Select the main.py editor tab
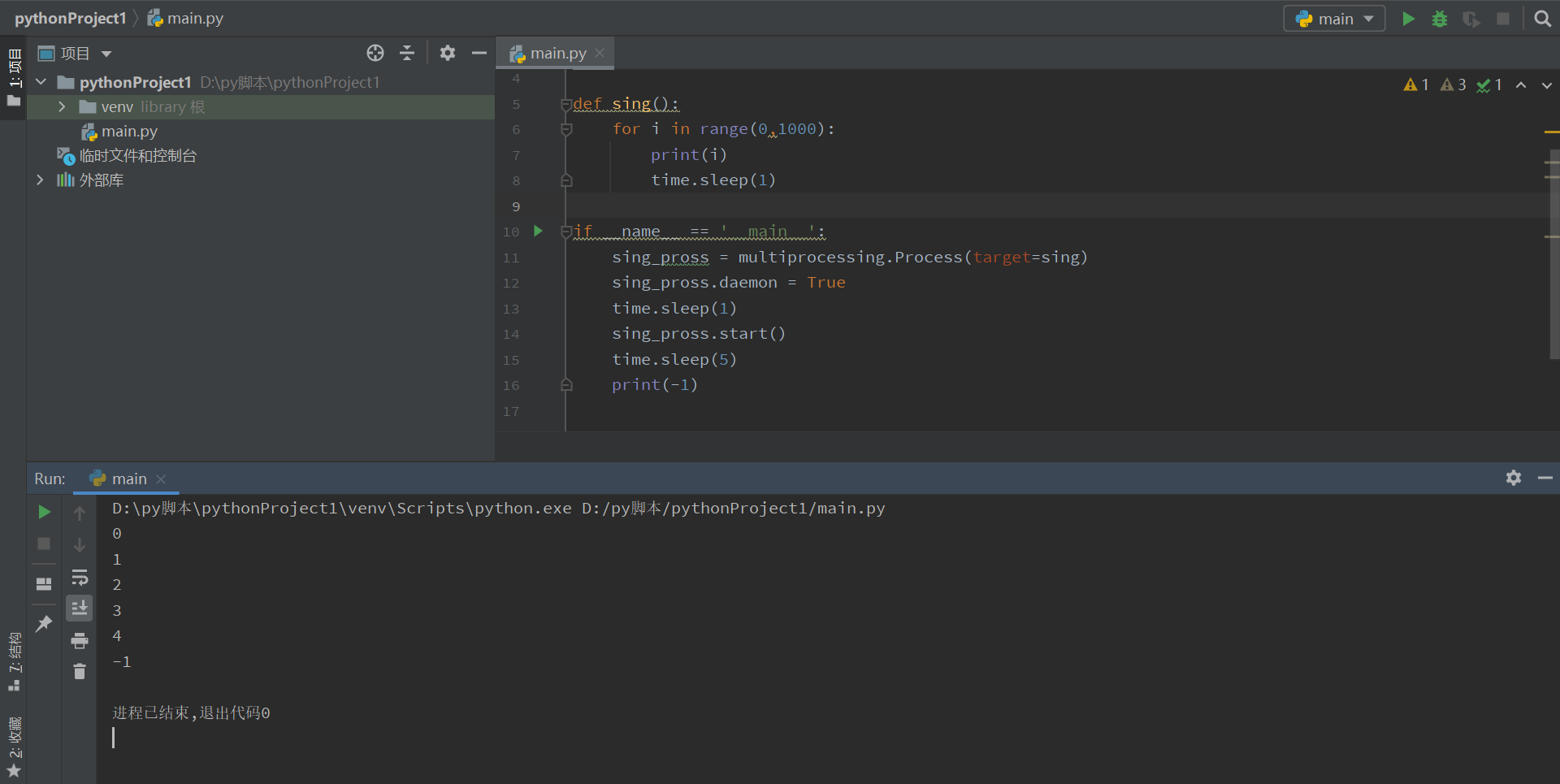 (x=557, y=54)
